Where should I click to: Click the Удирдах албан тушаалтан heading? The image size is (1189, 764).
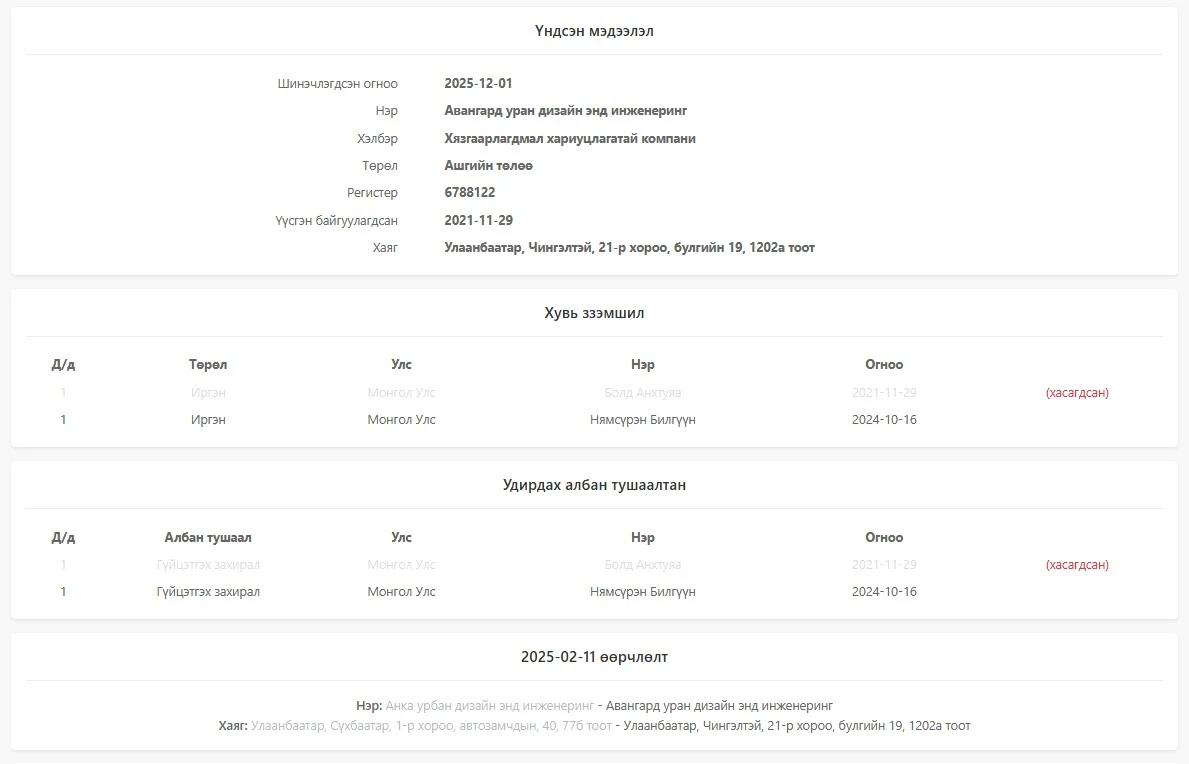(594, 485)
